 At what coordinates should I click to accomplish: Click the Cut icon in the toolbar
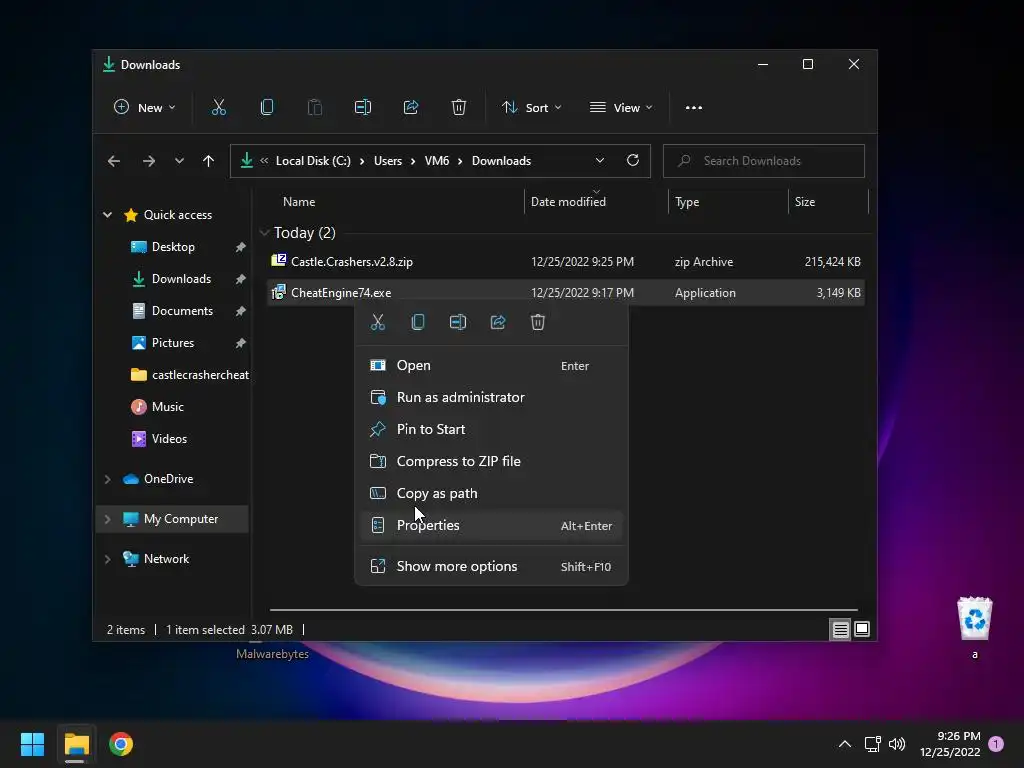[219, 107]
